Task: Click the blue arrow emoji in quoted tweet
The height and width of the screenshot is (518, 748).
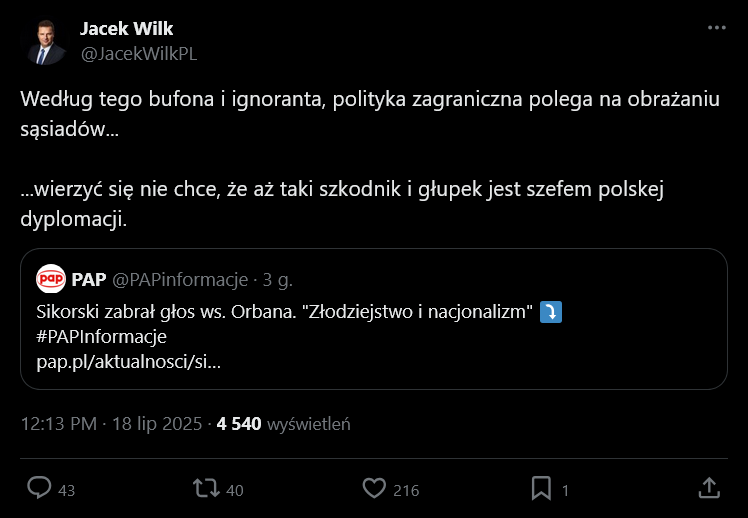Action: click(550, 312)
